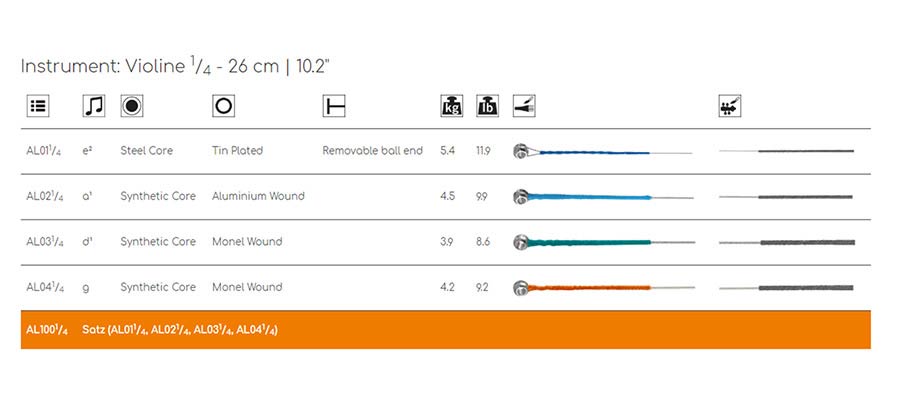Click the kg tension weight icon
Screen dimensions: 900x399
coord(452,106)
